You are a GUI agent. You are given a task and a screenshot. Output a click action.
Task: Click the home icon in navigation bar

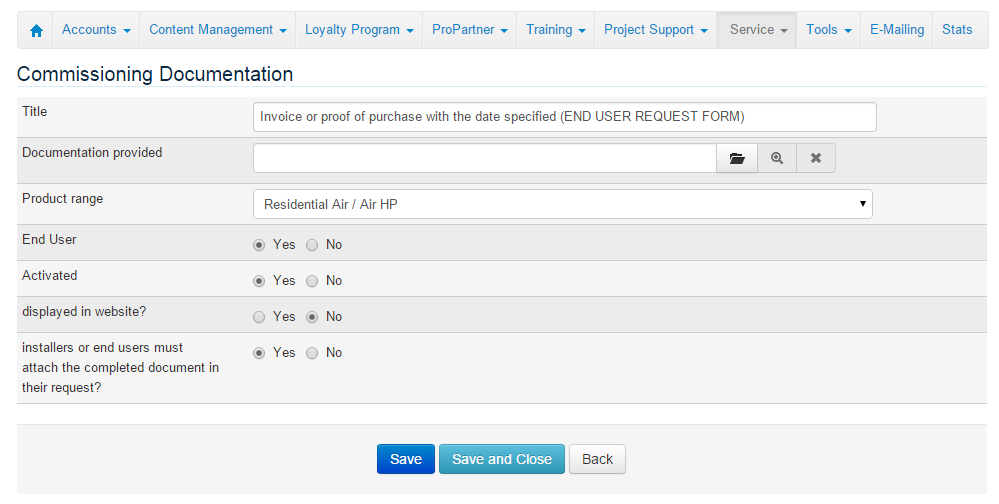coord(36,30)
